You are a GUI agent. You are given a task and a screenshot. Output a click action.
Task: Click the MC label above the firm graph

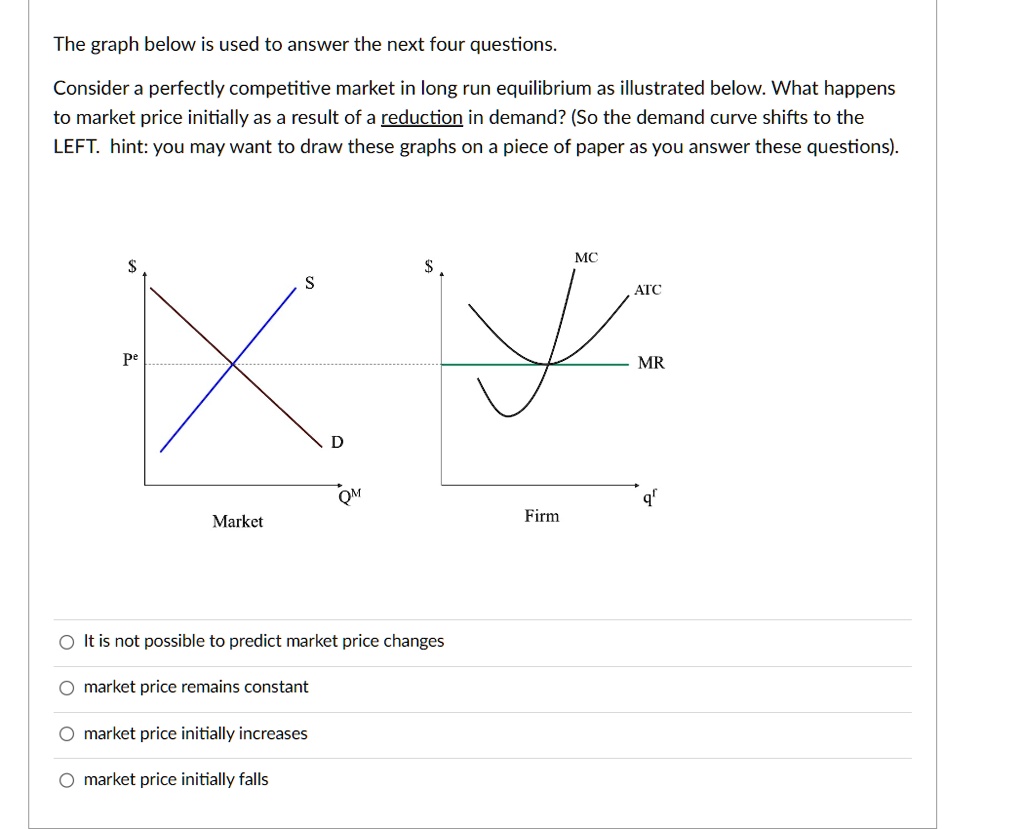(x=584, y=256)
